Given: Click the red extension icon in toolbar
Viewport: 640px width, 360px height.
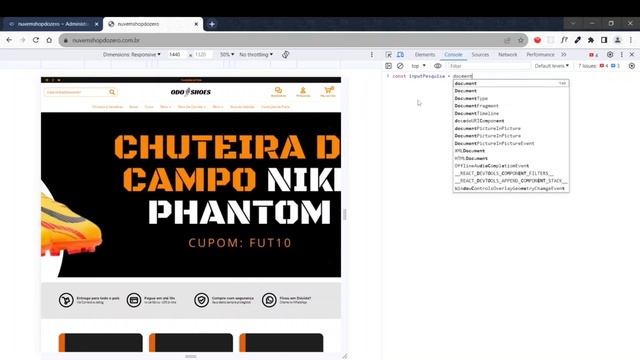Looking at the screenshot, I should (538, 40).
